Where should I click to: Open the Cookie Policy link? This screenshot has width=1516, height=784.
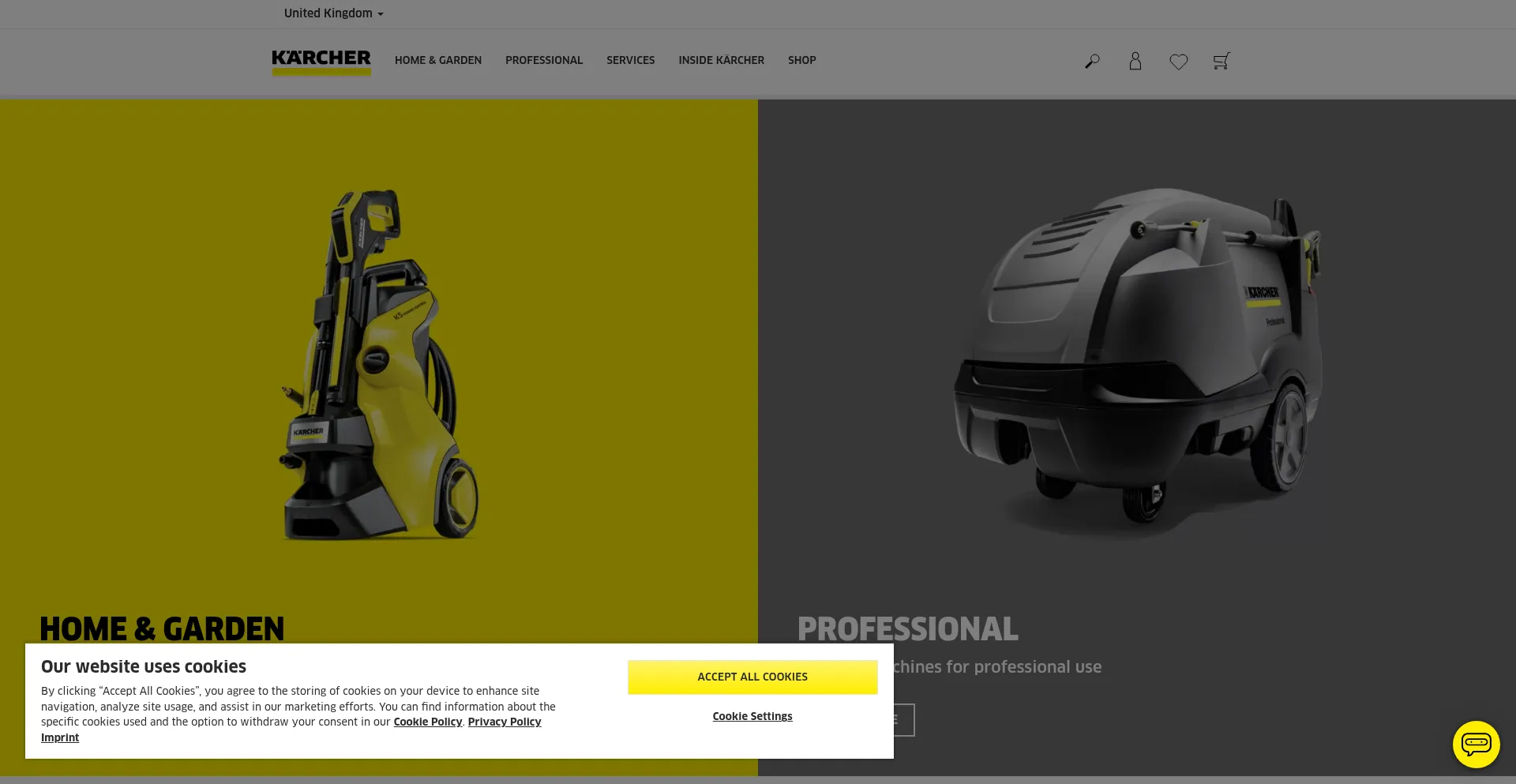pos(427,722)
